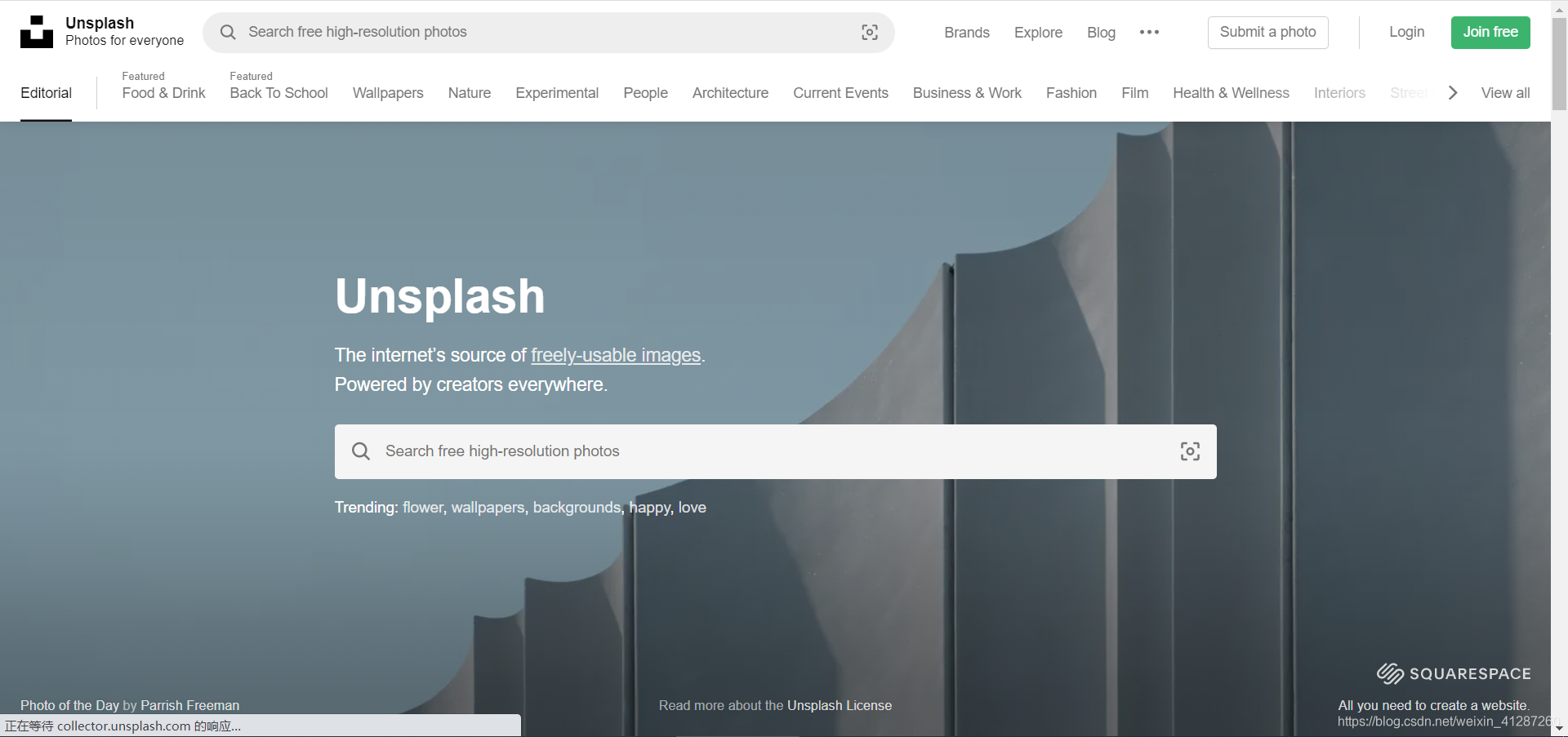Select the Fashion category
Image resolution: width=1568 pixels, height=737 pixels.
coord(1071,93)
